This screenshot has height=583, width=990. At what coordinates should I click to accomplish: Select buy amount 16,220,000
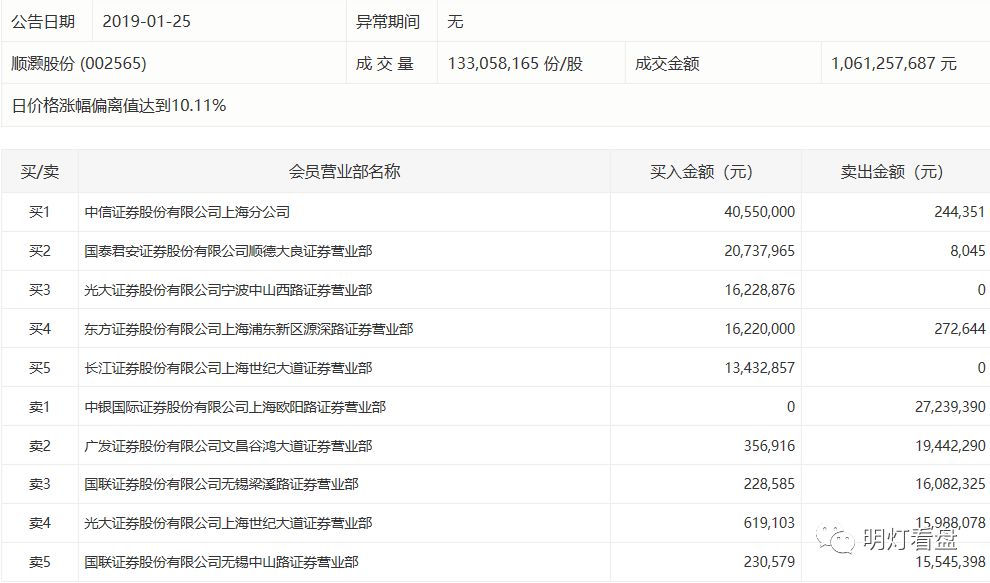click(760, 329)
